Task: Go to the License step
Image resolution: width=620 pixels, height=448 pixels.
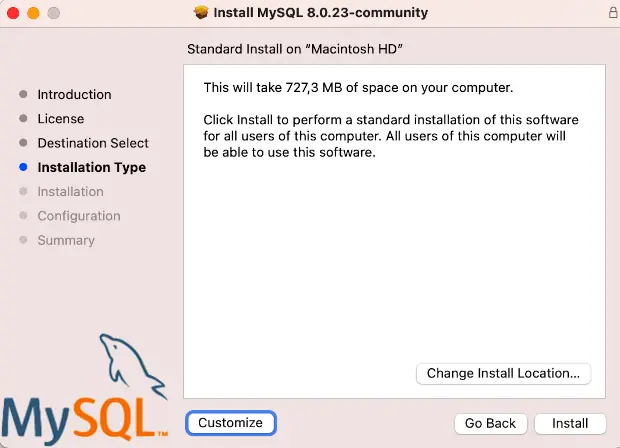Action: pos(60,119)
